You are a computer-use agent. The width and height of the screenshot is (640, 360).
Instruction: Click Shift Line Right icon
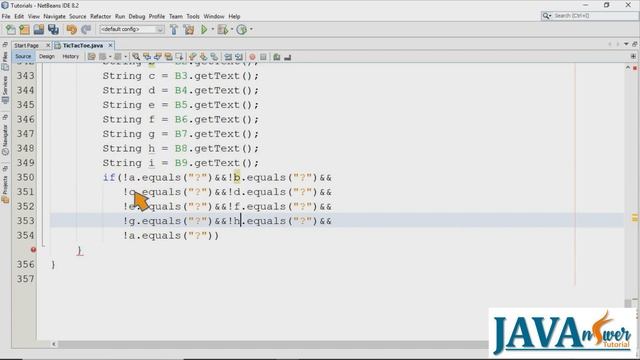point(239,57)
